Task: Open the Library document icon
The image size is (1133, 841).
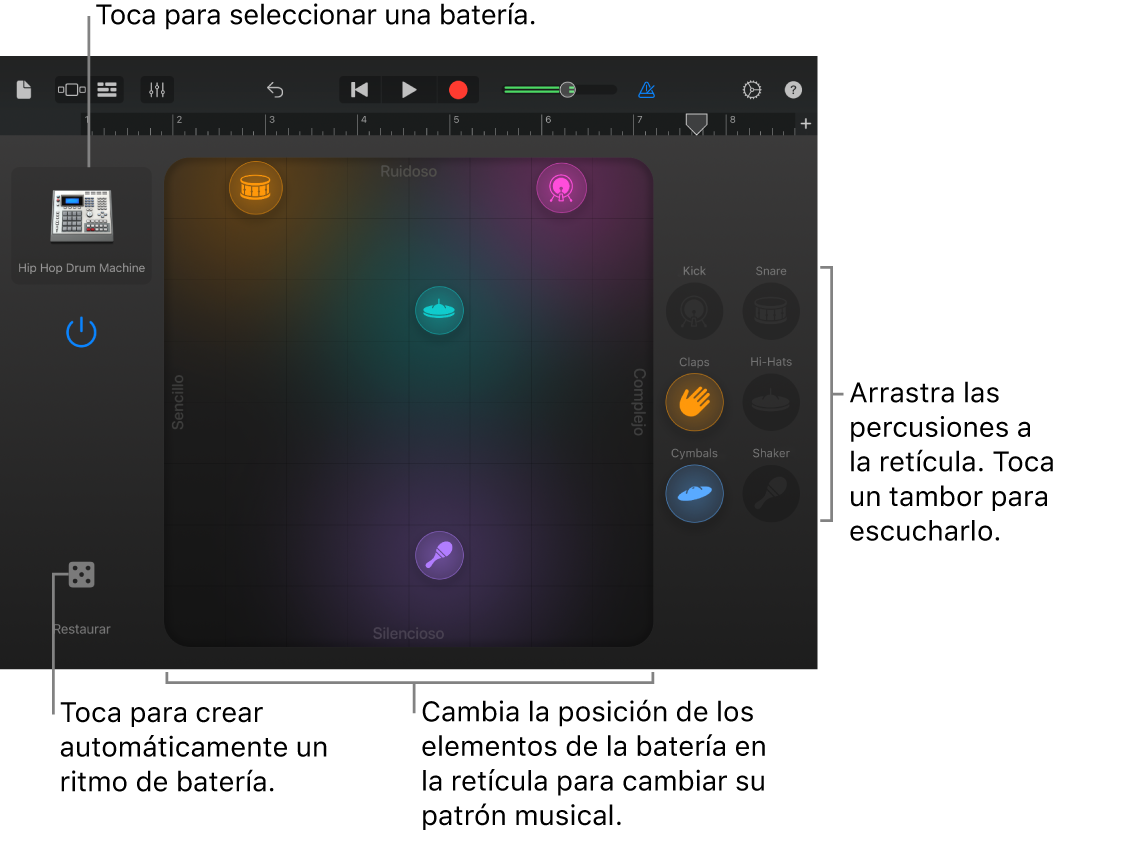Action: point(22,89)
